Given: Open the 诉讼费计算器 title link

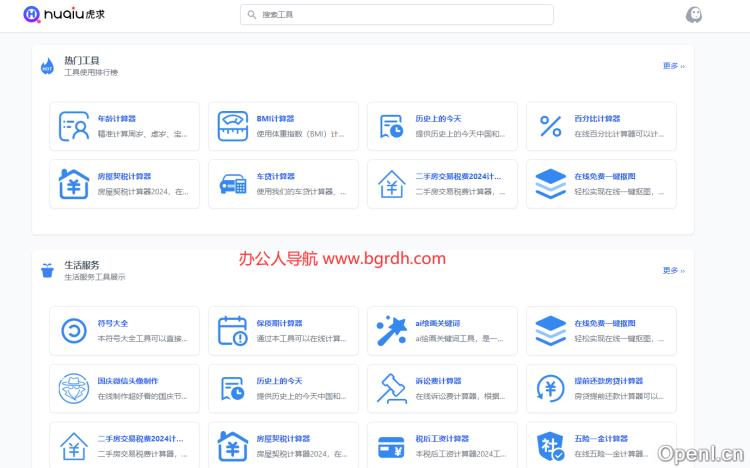Looking at the screenshot, I should click(438, 381).
